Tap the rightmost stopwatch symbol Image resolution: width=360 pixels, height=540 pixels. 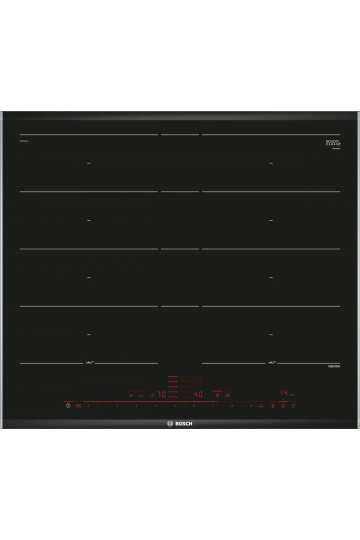click(293, 406)
